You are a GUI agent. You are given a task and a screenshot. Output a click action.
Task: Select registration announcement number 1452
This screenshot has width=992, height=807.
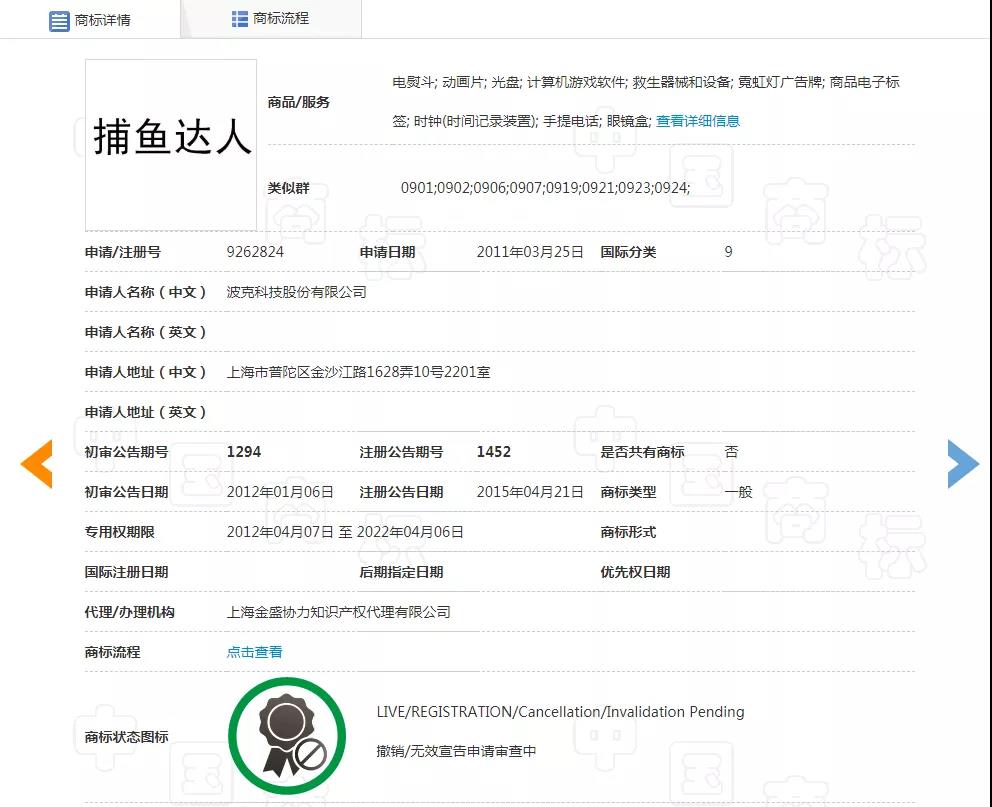click(493, 452)
